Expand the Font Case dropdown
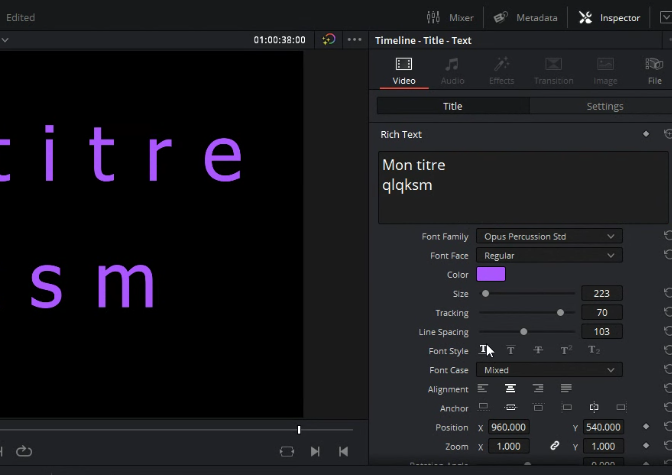The image size is (672, 475). [x=549, y=370]
